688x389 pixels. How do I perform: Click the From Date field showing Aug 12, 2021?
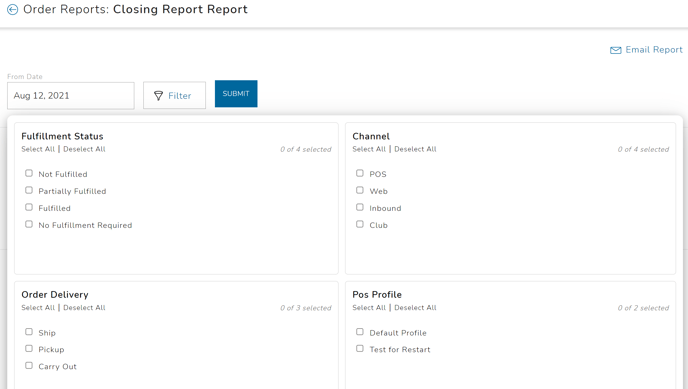click(71, 96)
